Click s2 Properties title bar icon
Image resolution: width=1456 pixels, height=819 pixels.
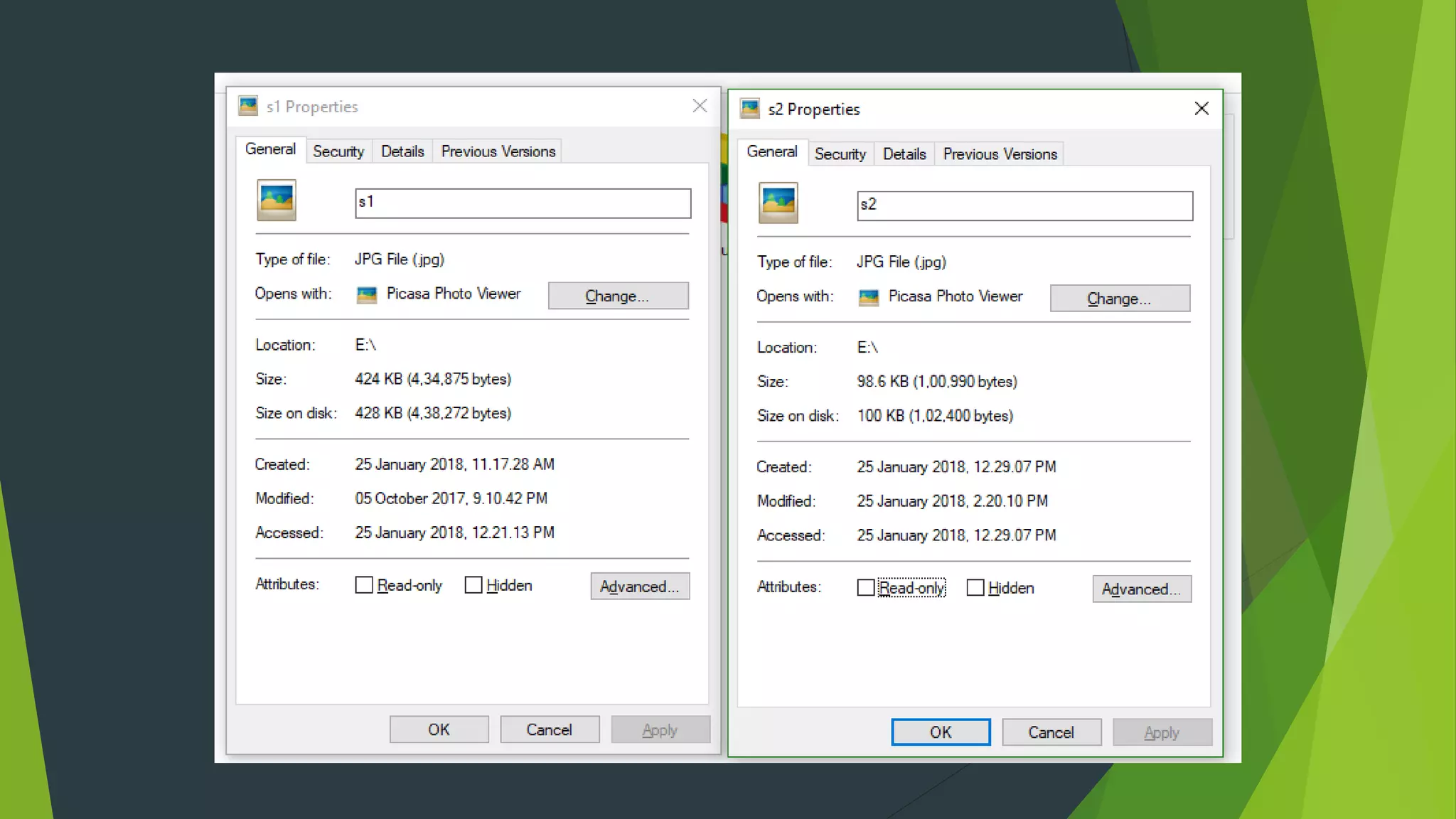pos(750,109)
